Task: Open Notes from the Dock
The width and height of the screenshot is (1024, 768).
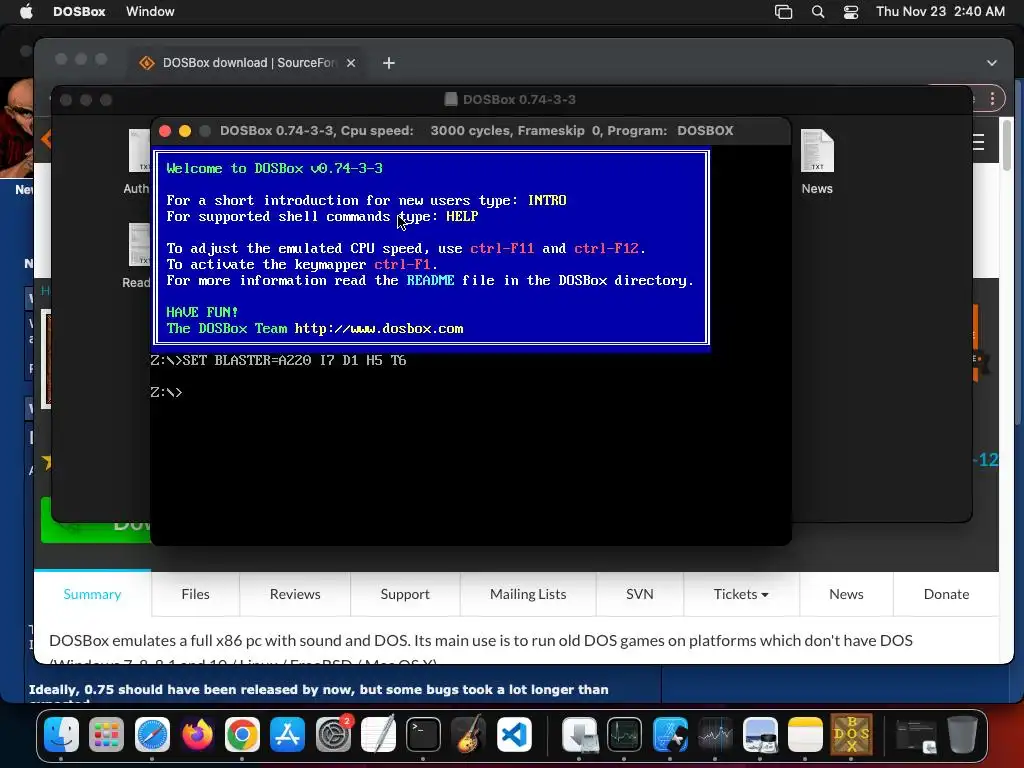Action: (805, 734)
